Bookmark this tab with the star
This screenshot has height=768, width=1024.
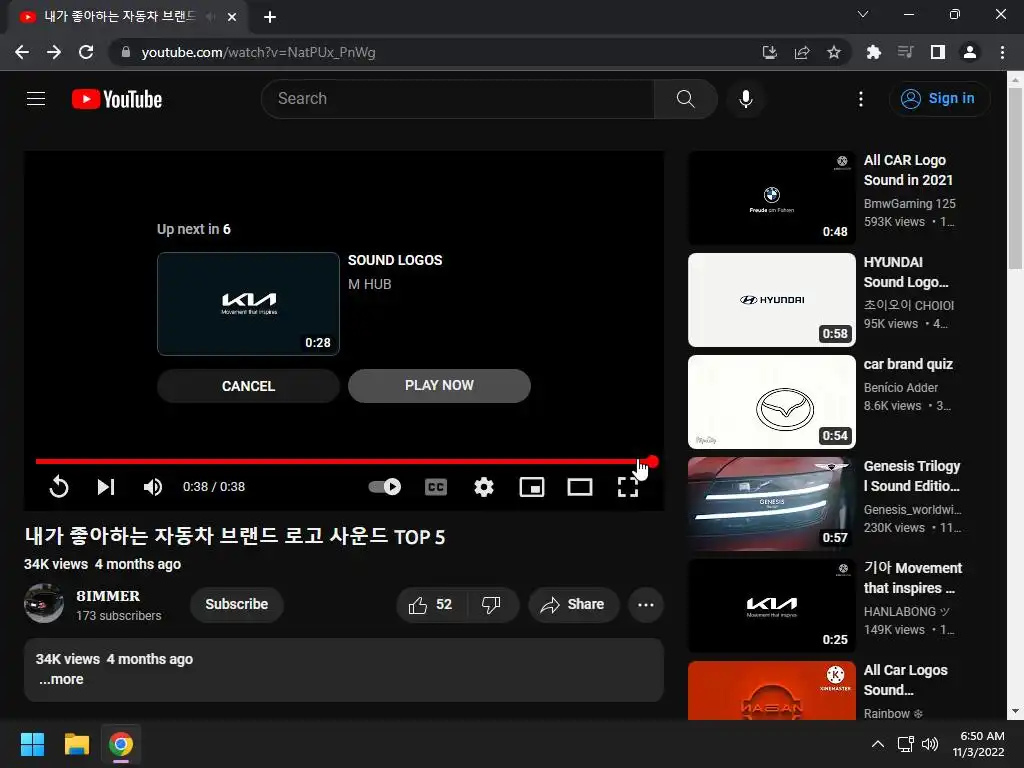(x=834, y=52)
